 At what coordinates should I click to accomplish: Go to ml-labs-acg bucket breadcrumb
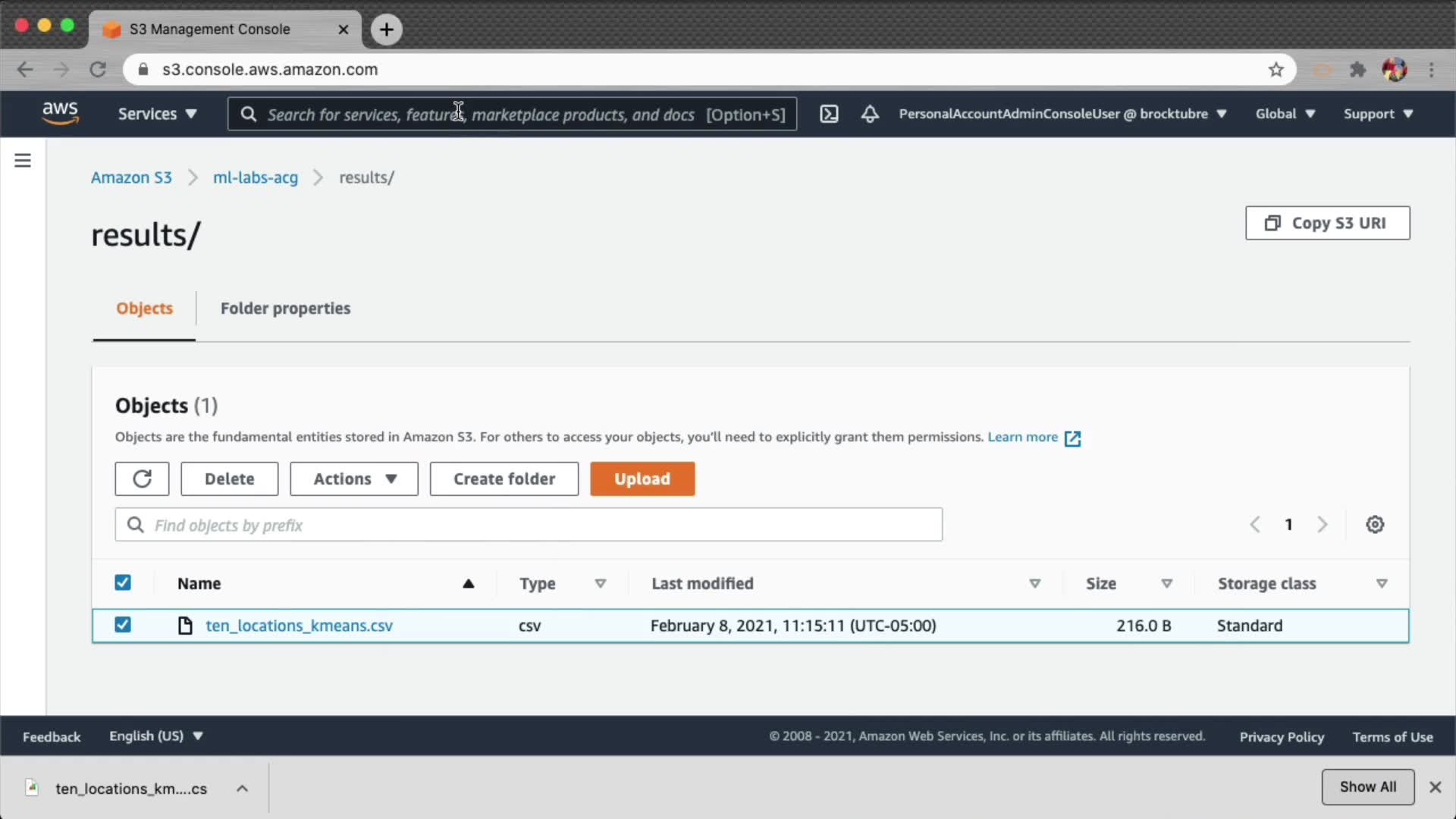[x=255, y=177]
